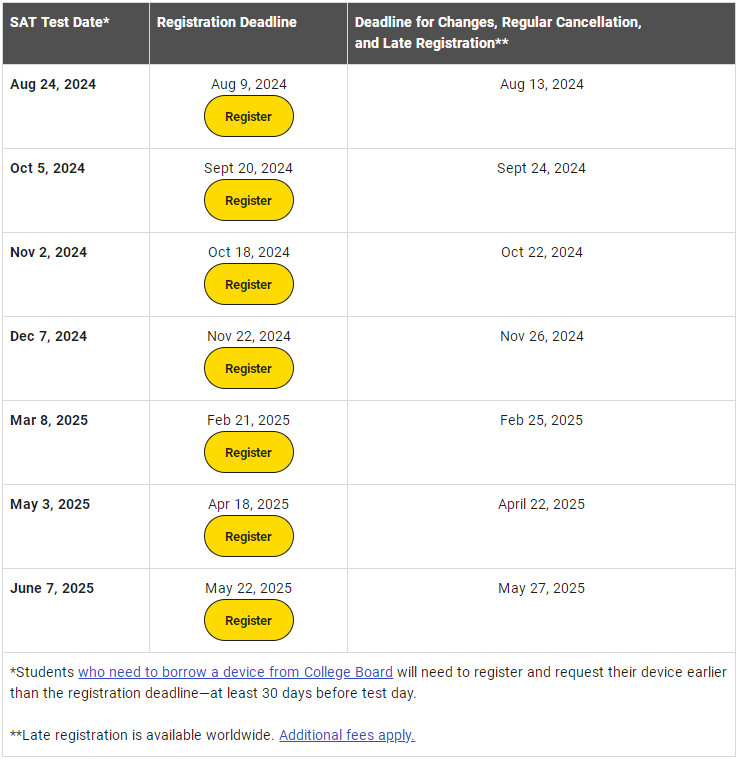Click Register for Aug 24, 2024 test
Image resolution: width=738 pixels, height=759 pixels.
[249, 116]
